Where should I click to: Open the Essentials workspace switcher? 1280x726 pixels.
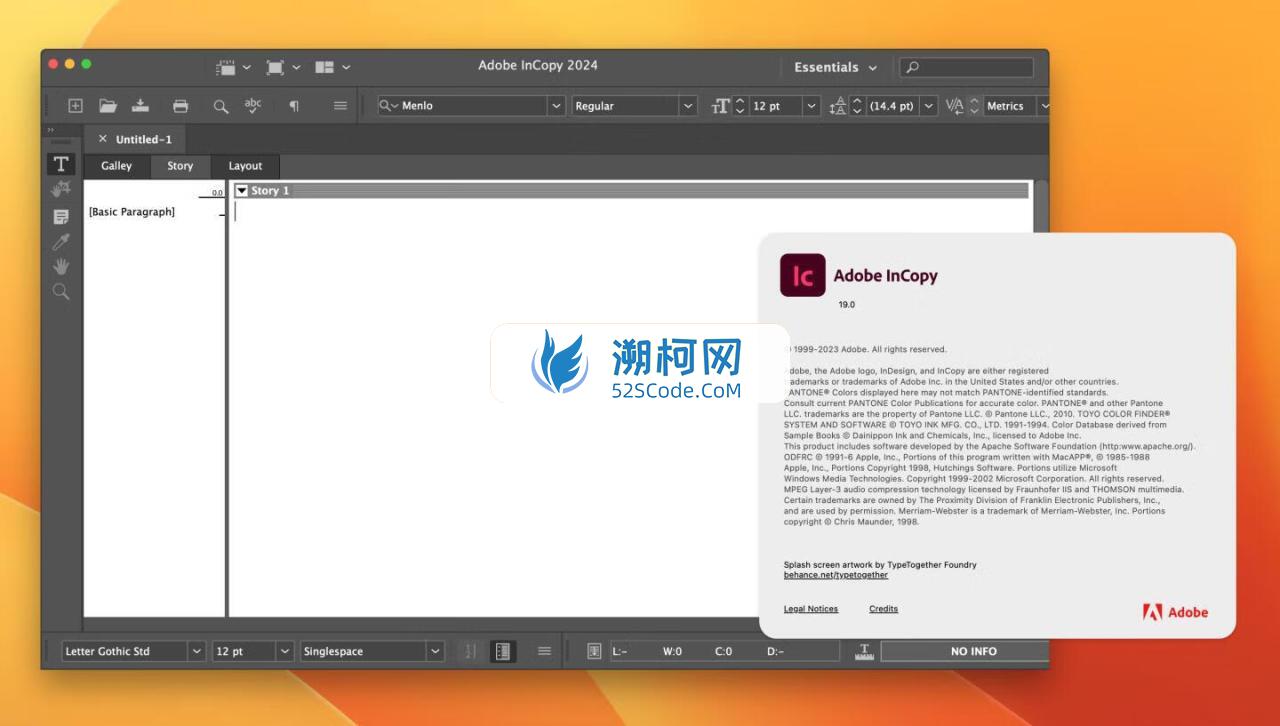pyautogui.click(x=835, y=67)
